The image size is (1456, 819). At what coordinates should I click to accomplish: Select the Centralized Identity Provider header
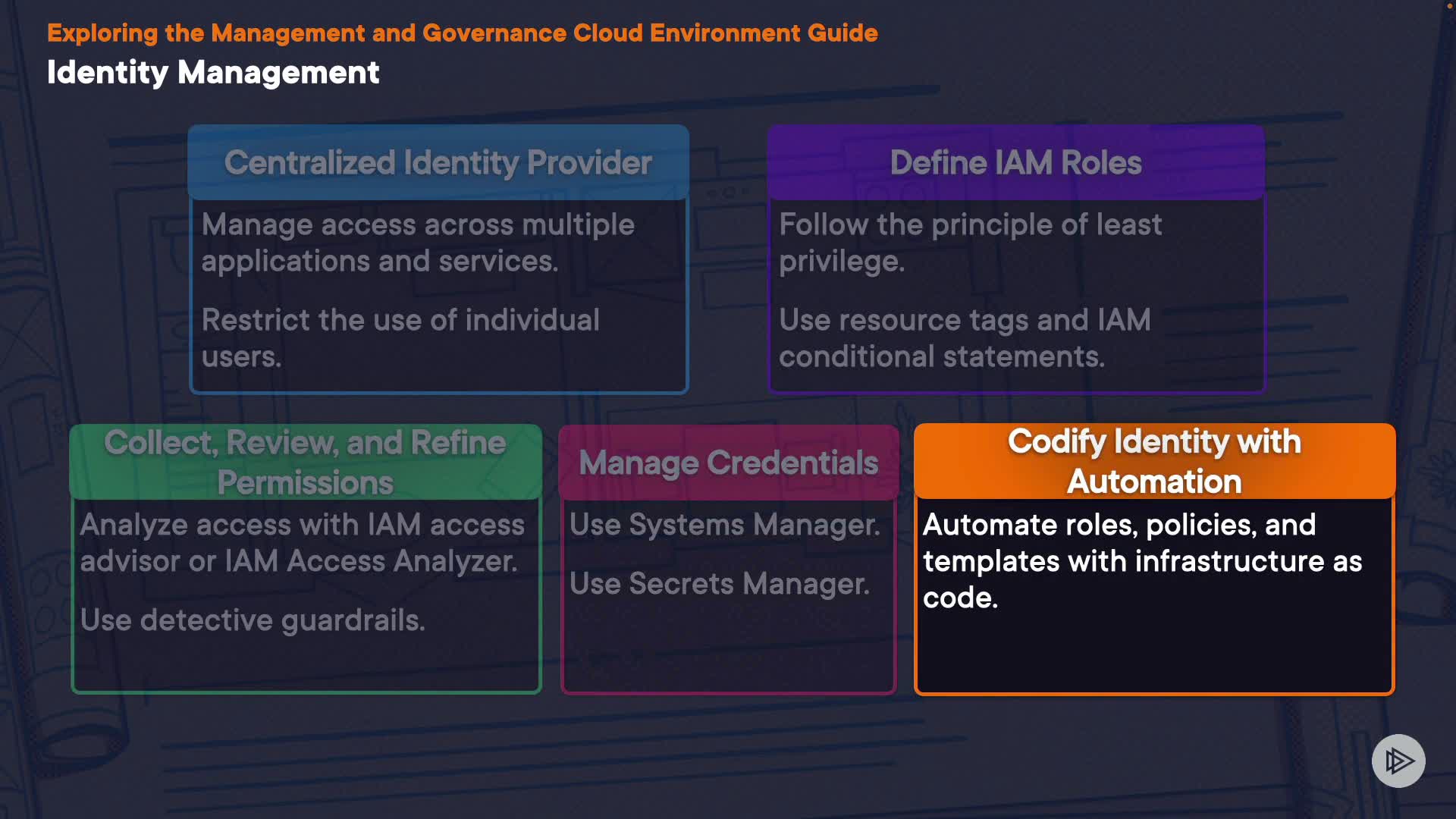point(438,162)
